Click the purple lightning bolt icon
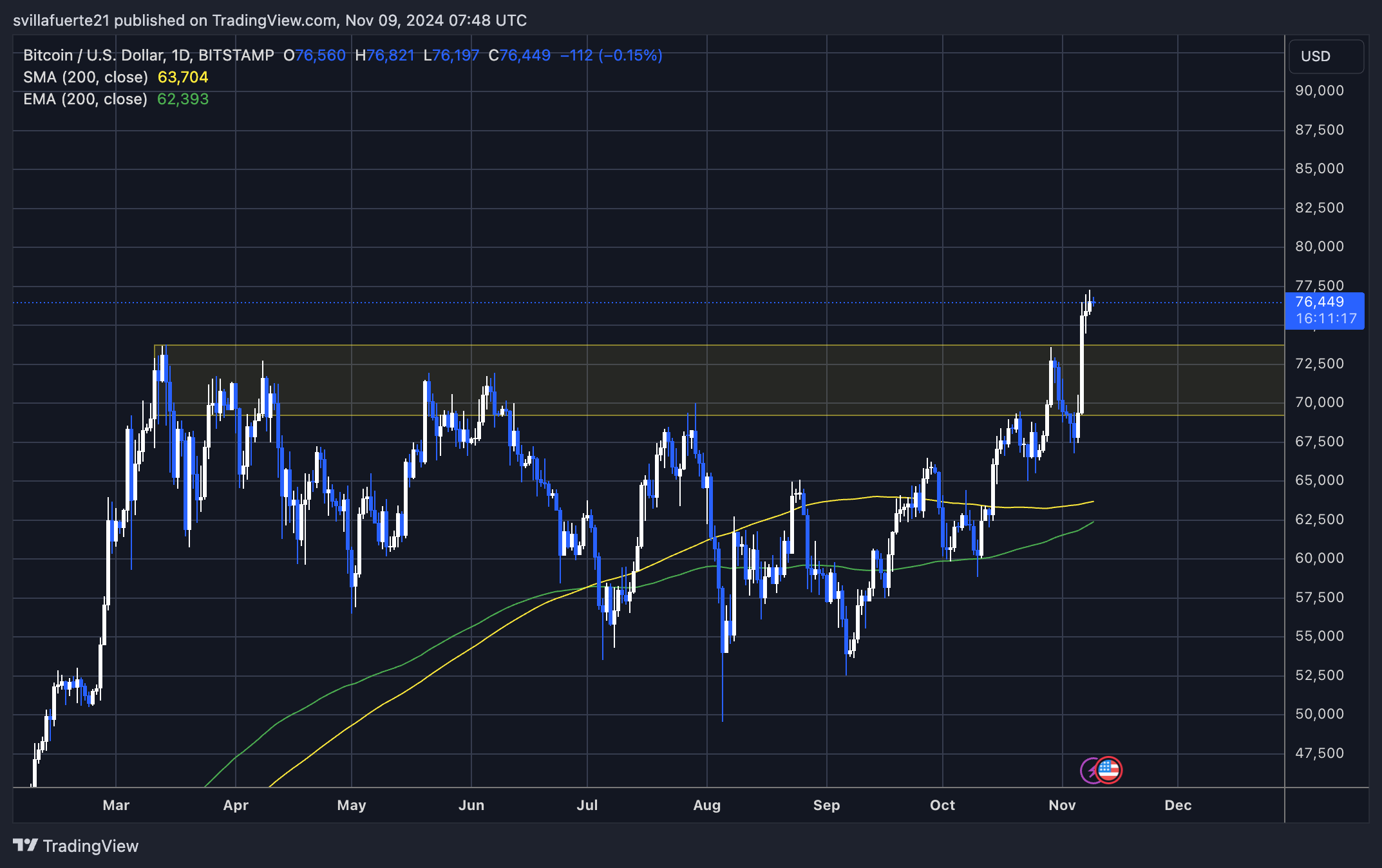Image resolution: width=1382 pixels, height=868 pixels. [1088, 770]
